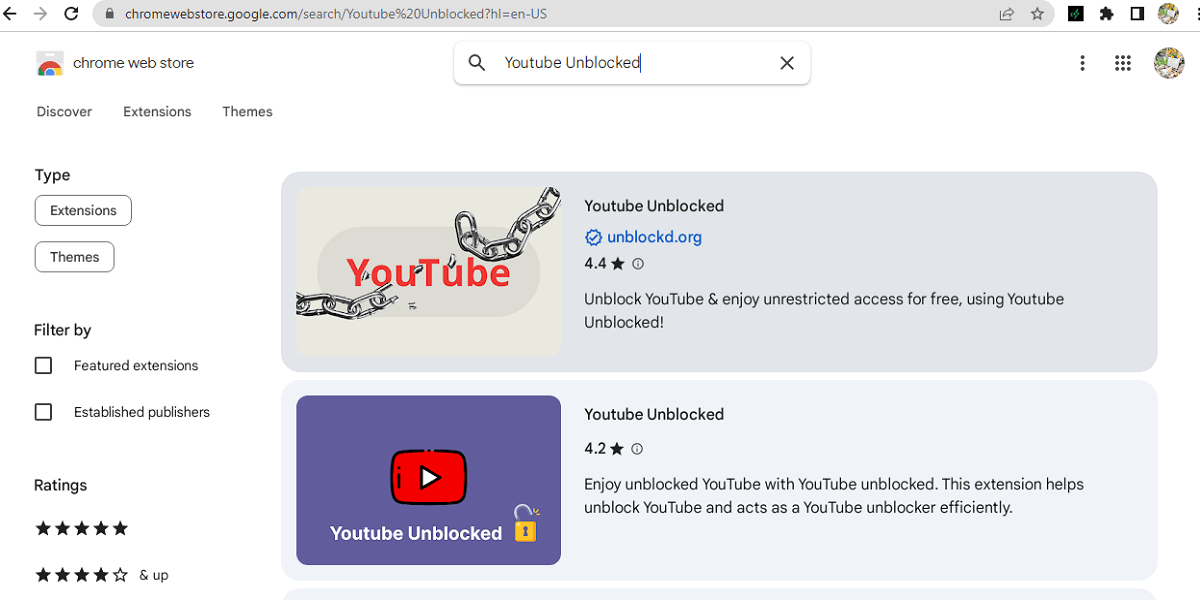
Task: Open first Youtube Unblocked result title
Action: (x=654, y=206)
